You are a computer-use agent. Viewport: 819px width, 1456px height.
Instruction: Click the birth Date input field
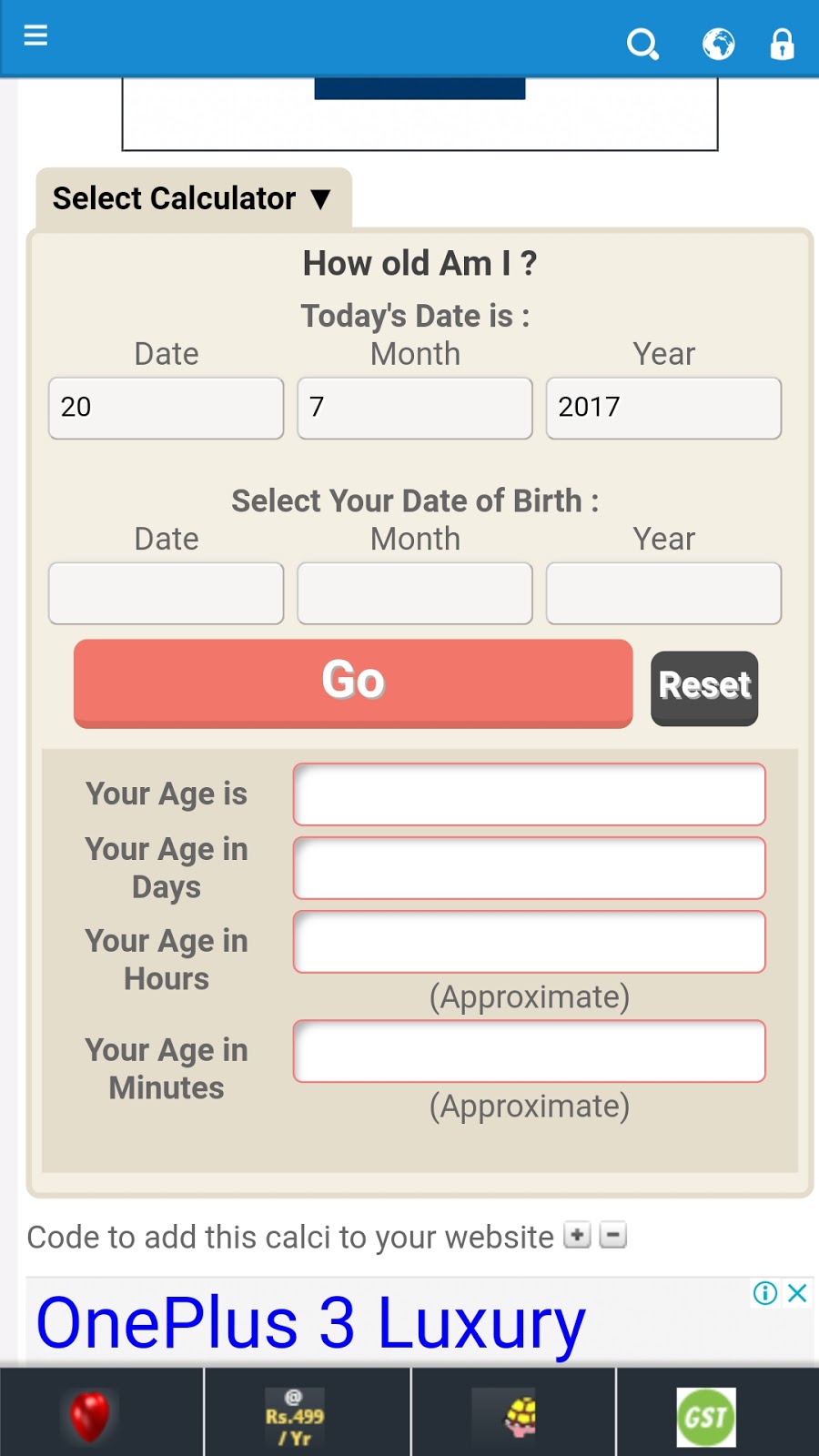tap(167, 593)
